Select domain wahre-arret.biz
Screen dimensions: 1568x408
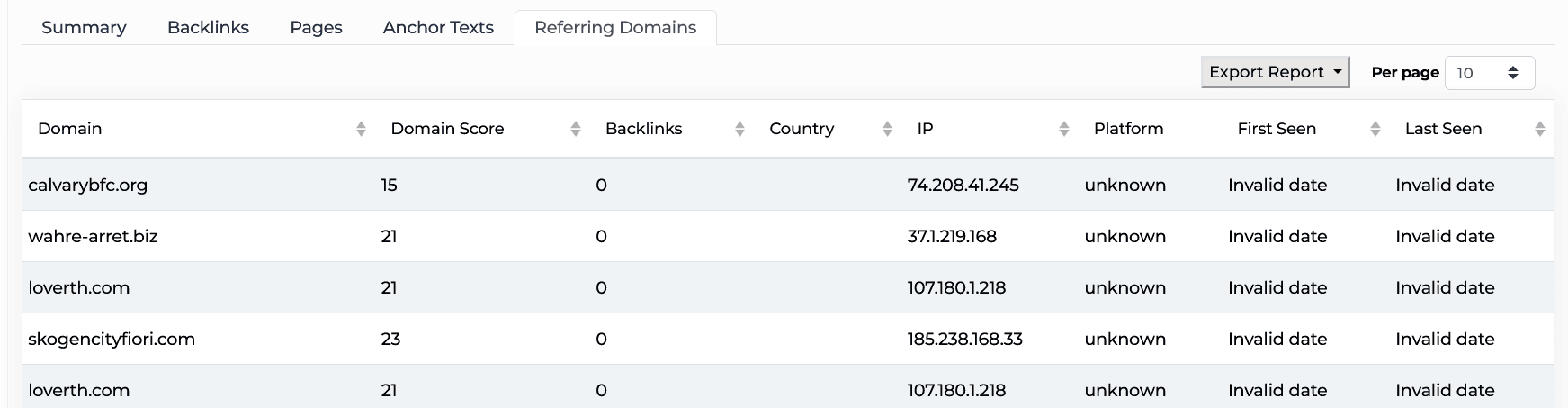tap(93, 236)
